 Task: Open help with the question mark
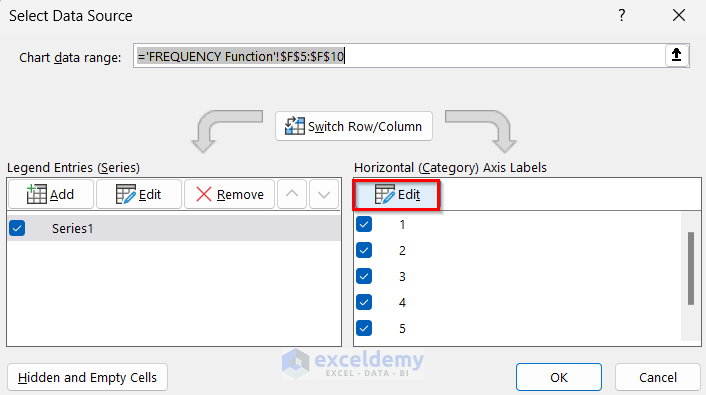[622, 16]
